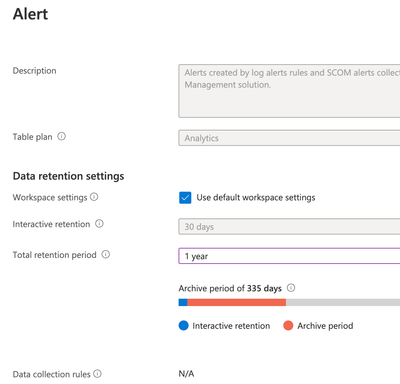Click the Archive period info icon
The image size is (400, 384).
(291, 288)
